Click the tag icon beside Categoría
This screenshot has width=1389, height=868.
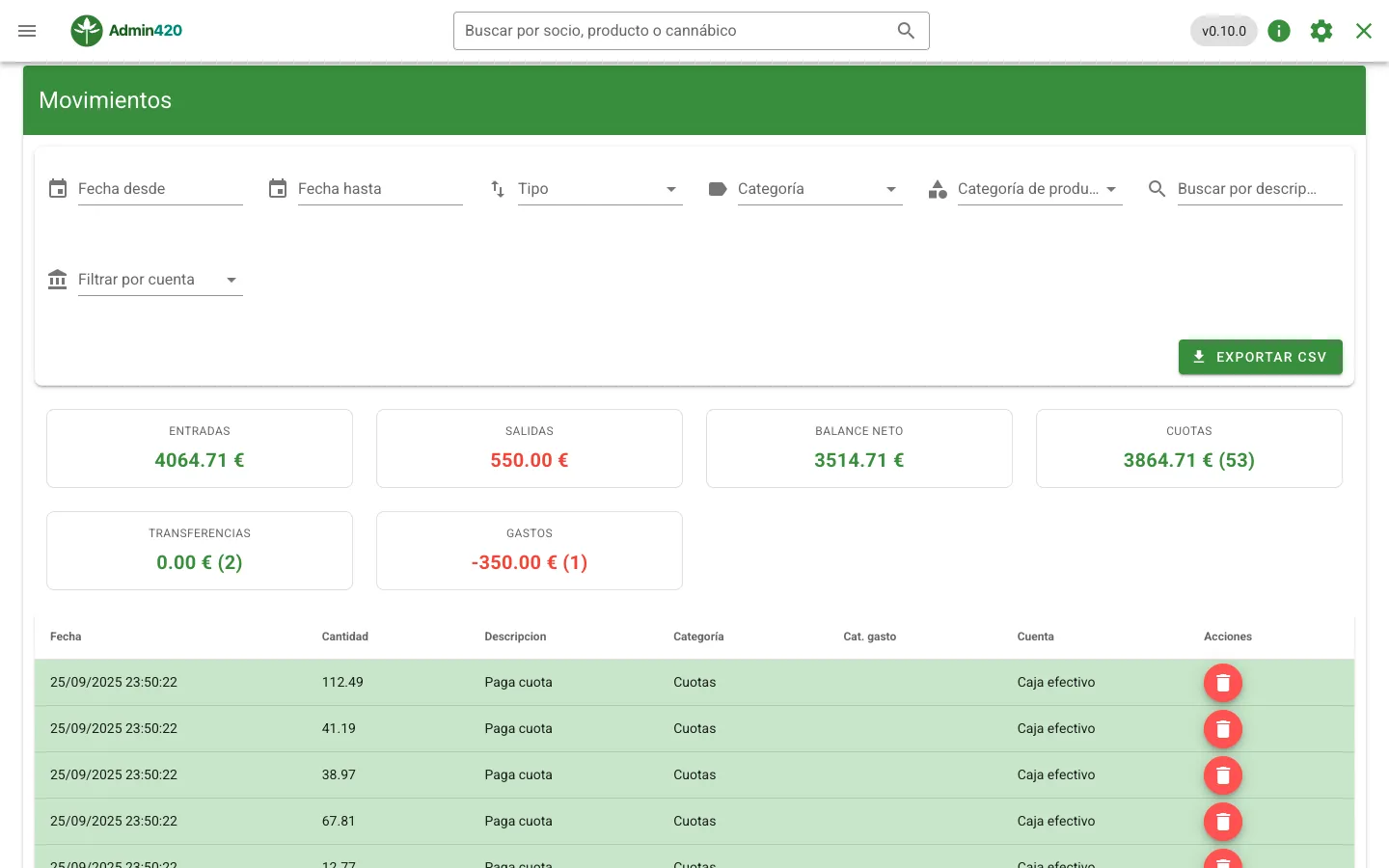718,189
